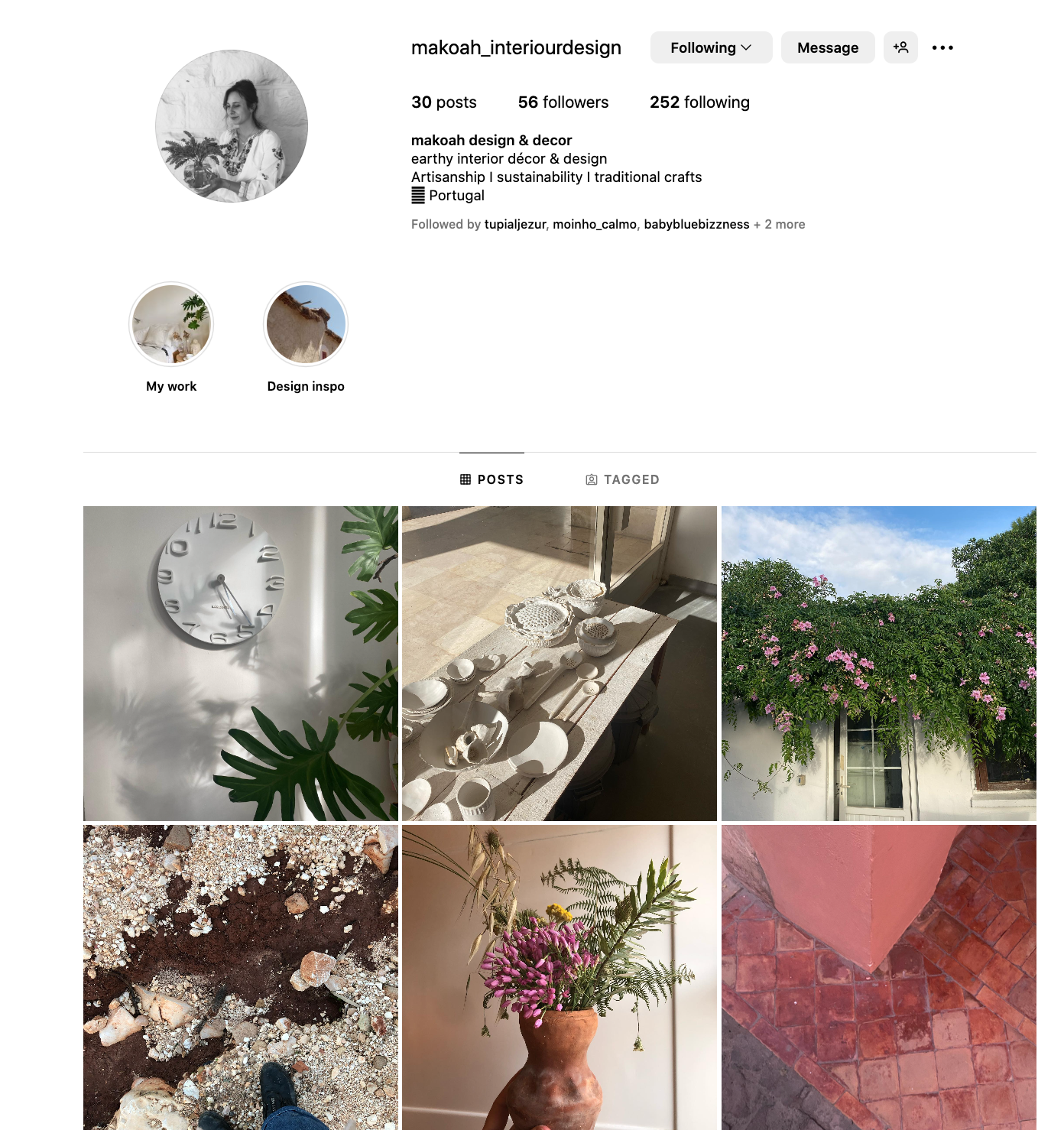Viewport: 1064px width, 1130px height.
Task: Show the + 2 more mutual followers
Action: (x=779, y=224)
